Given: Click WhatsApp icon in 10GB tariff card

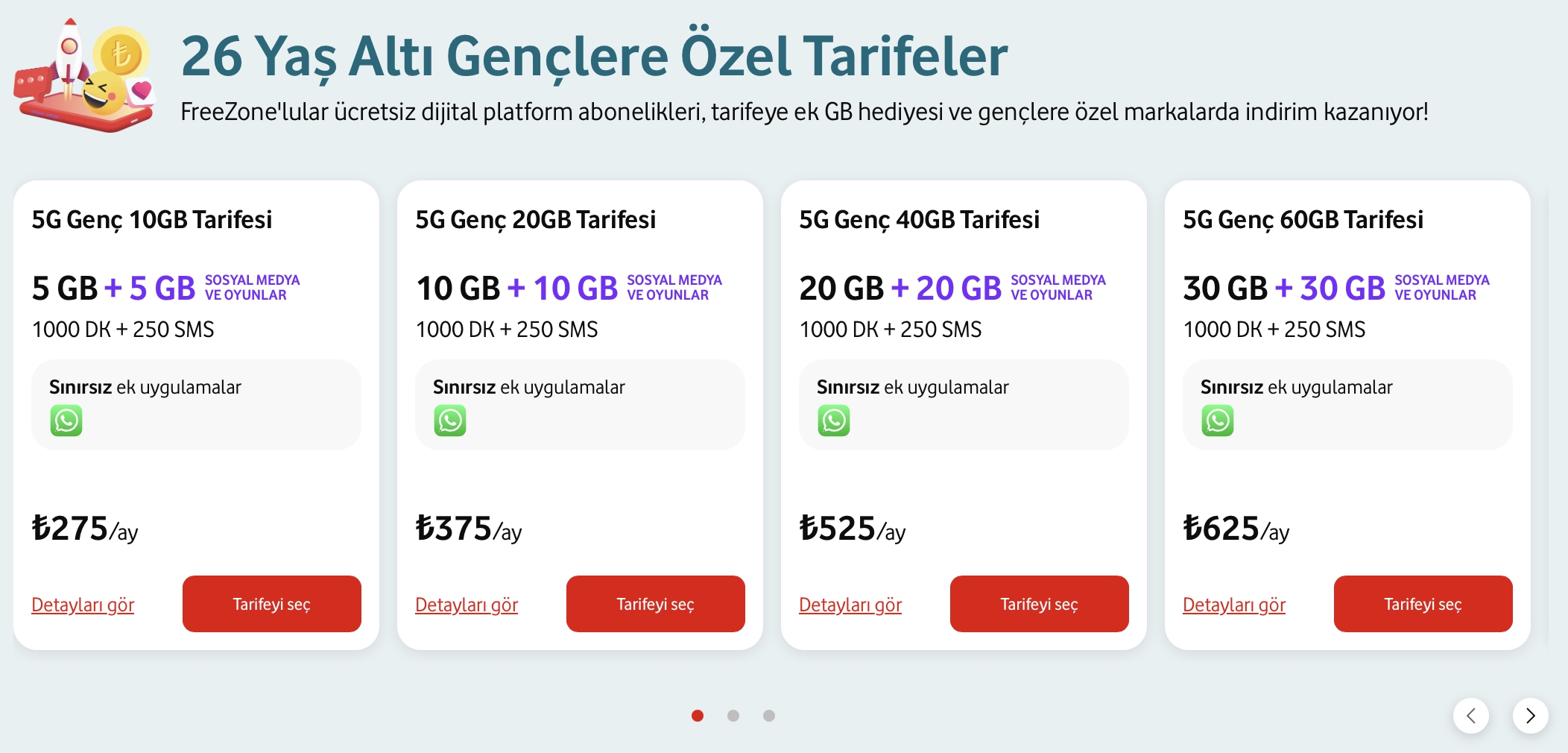Looking at the screenshot, I should click(x=66, y=420).
